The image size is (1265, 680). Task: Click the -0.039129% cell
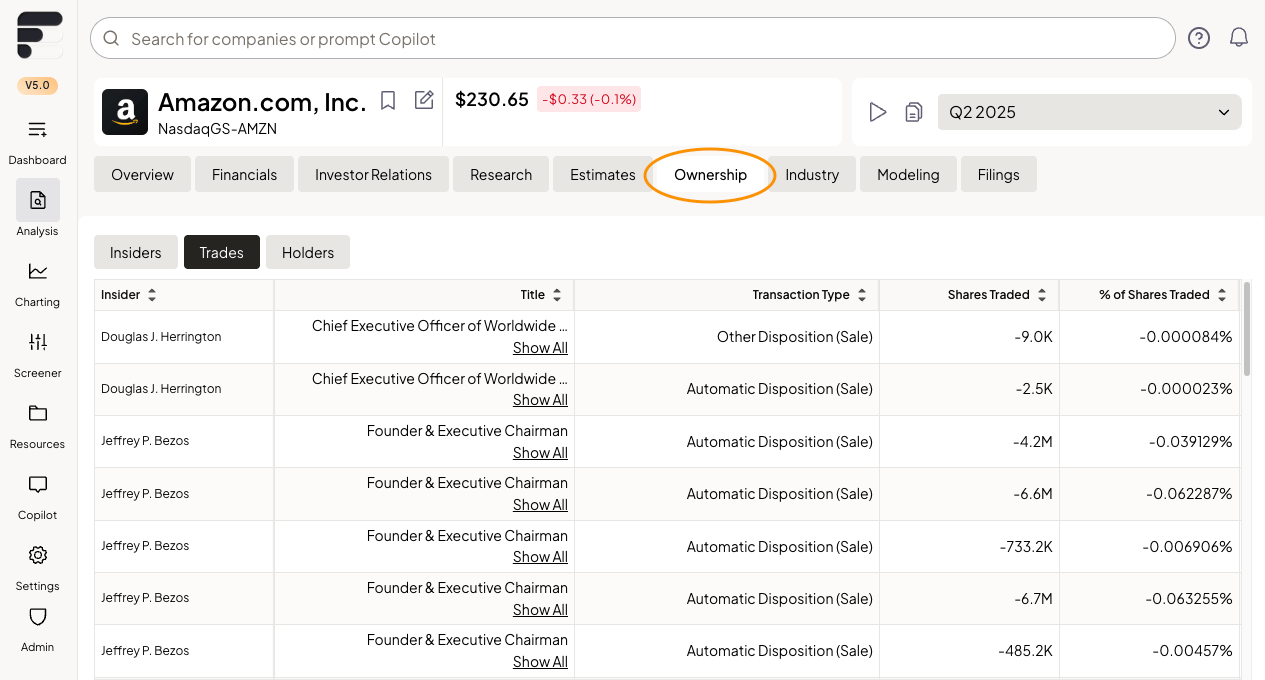click(1149, 441)
